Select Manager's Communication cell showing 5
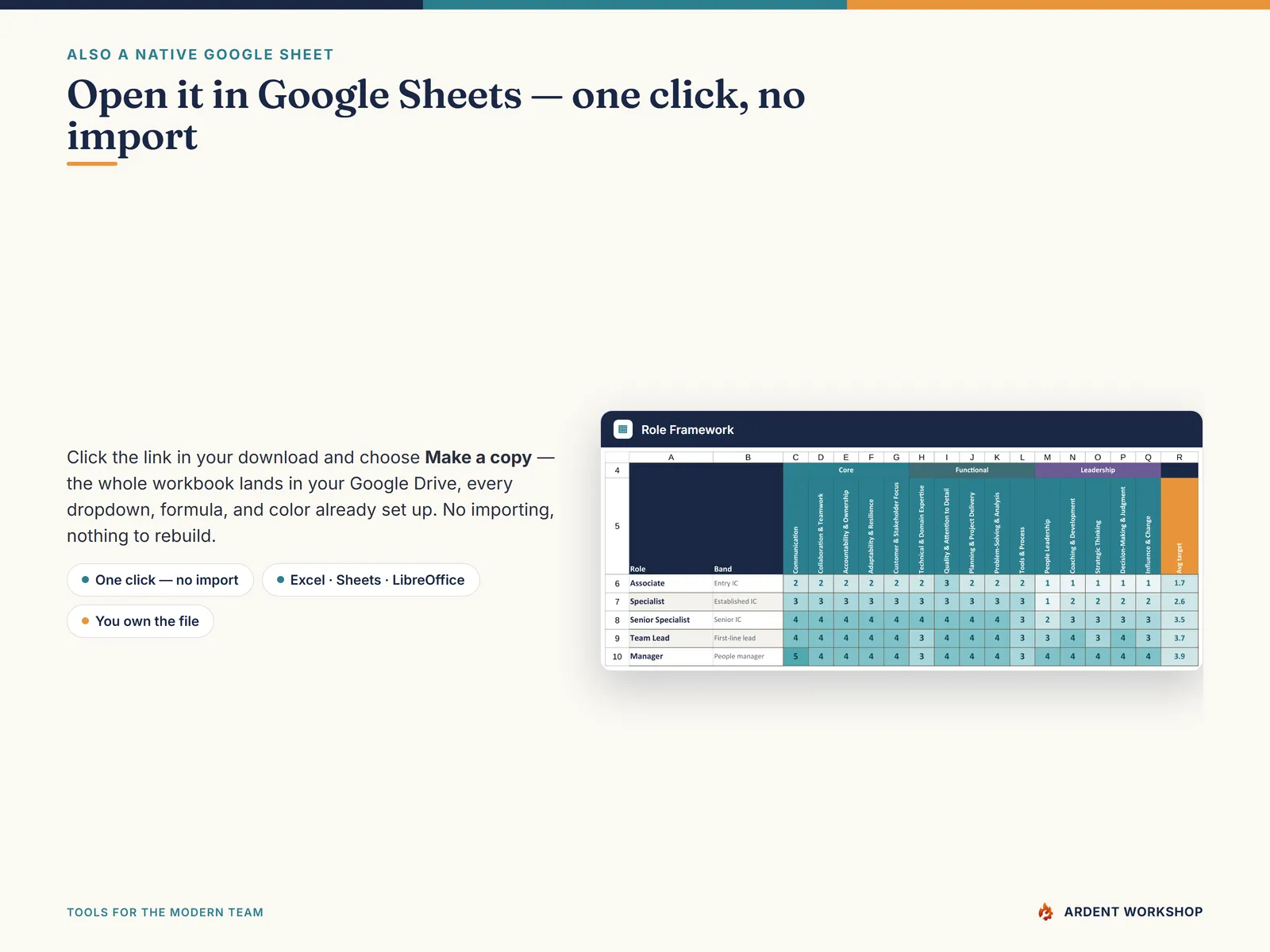Screen dimensions: 1270x952 tap(795, 657)
